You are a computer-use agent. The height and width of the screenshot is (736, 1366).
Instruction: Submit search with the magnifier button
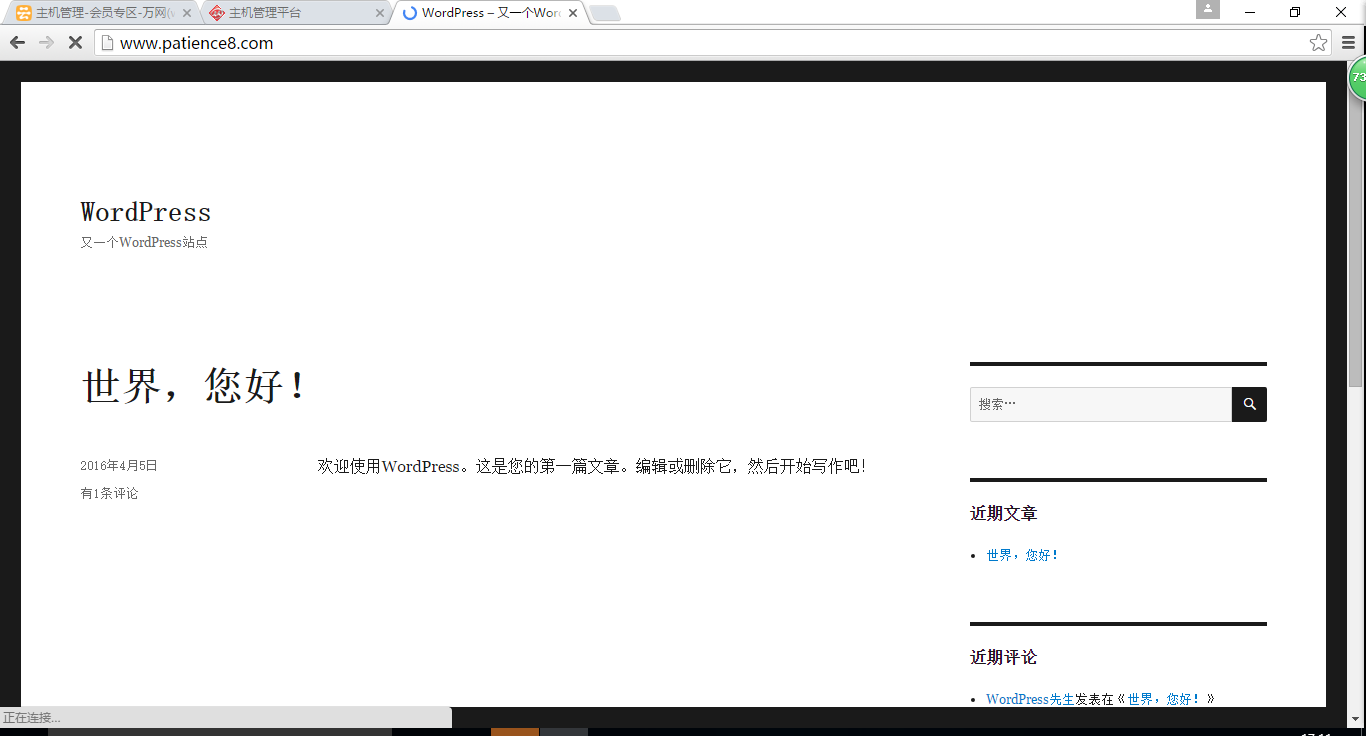[1249, 404]
